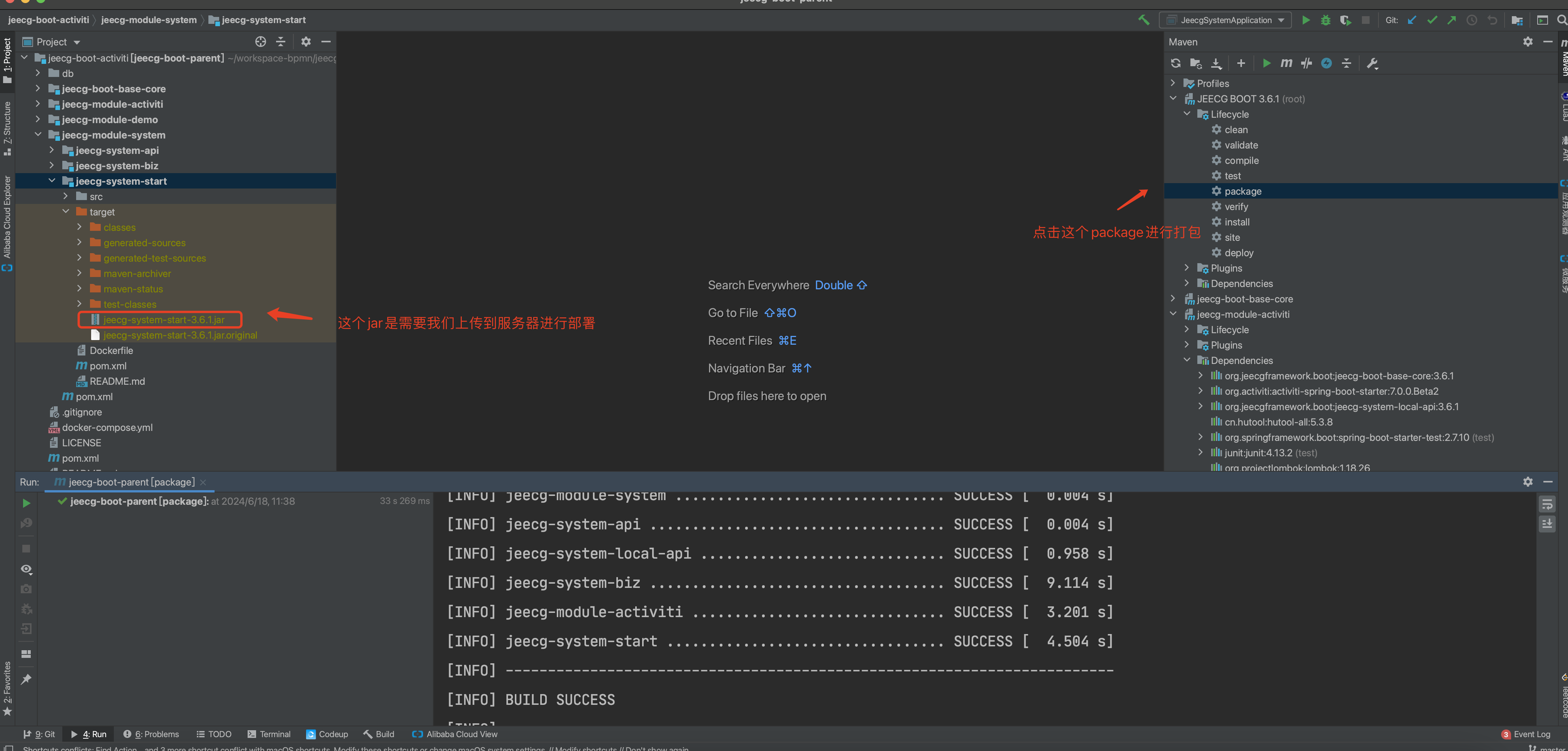This screenshot has height=751, width=1568.
Task: Start debugging with the bug icon
Action: pyautogui.click(x=1325, y=20)
